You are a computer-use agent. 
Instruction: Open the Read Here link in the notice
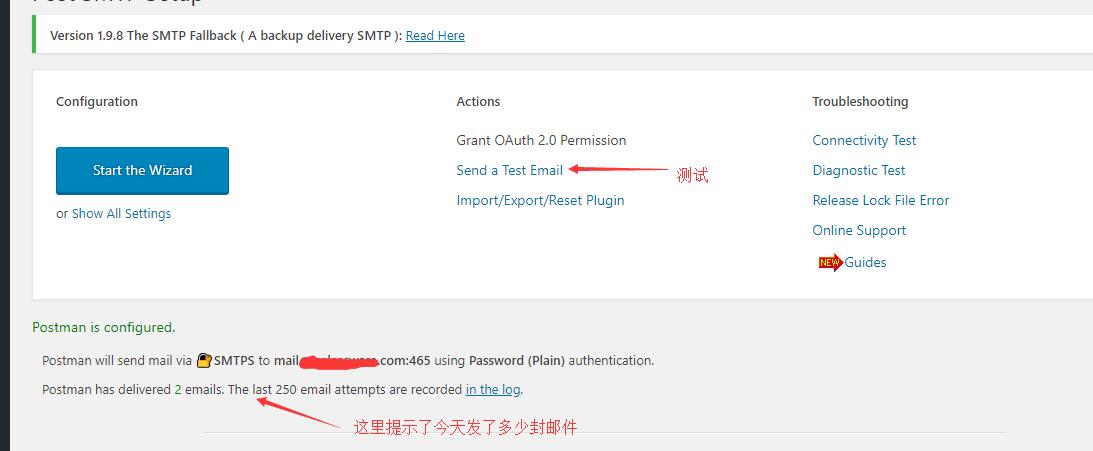435,36
